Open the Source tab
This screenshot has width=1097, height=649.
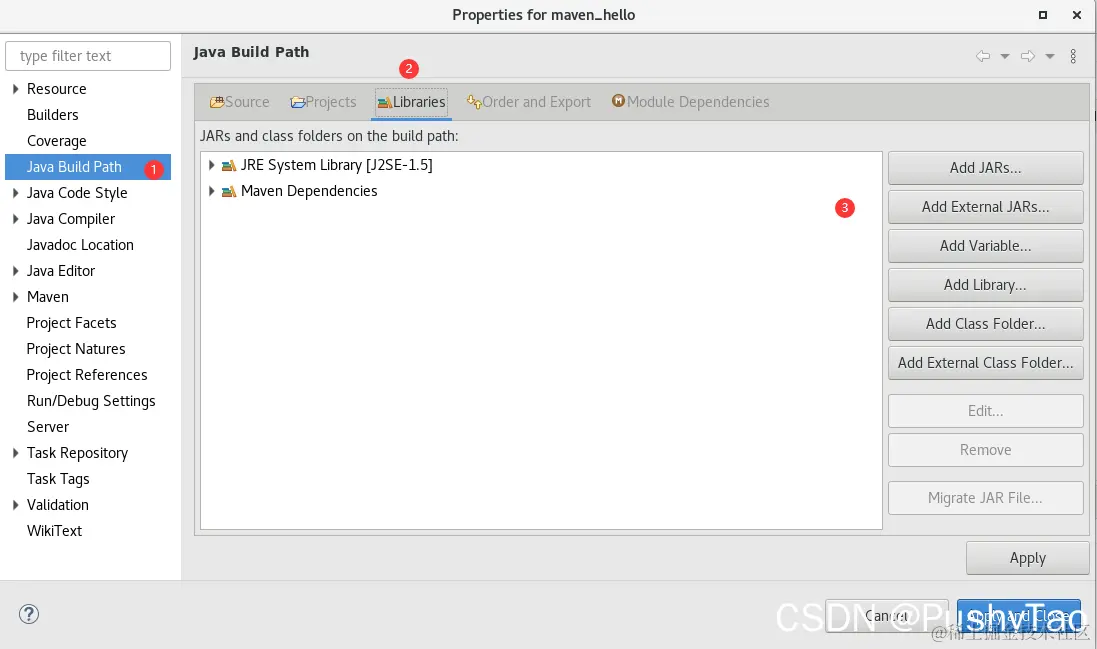(239, 102)
